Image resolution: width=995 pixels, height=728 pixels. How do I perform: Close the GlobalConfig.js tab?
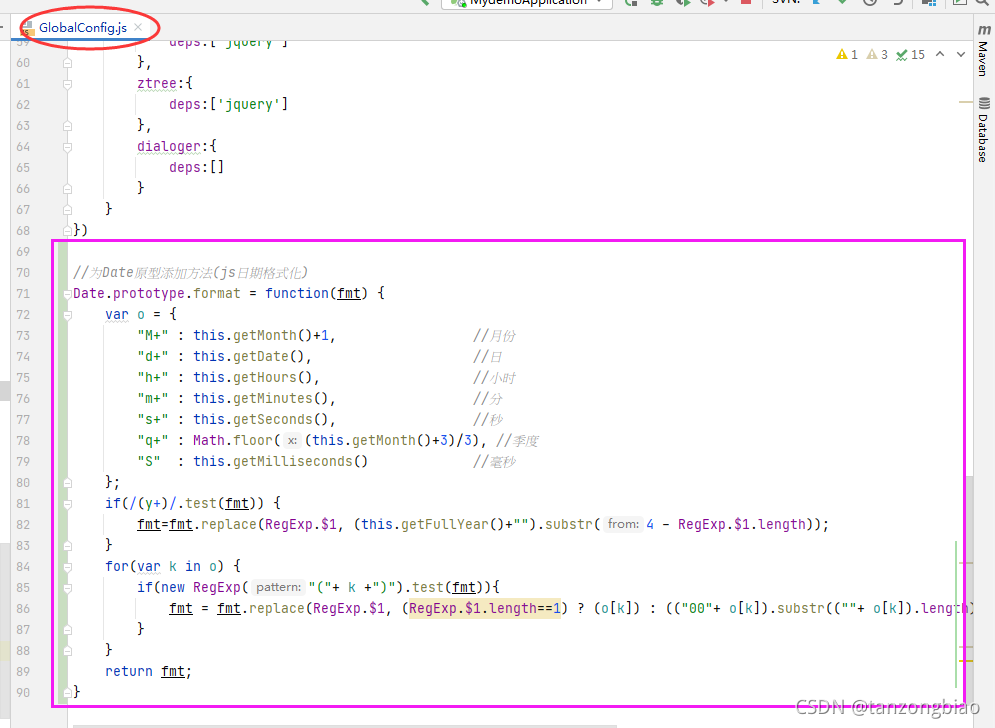point(138,27)
